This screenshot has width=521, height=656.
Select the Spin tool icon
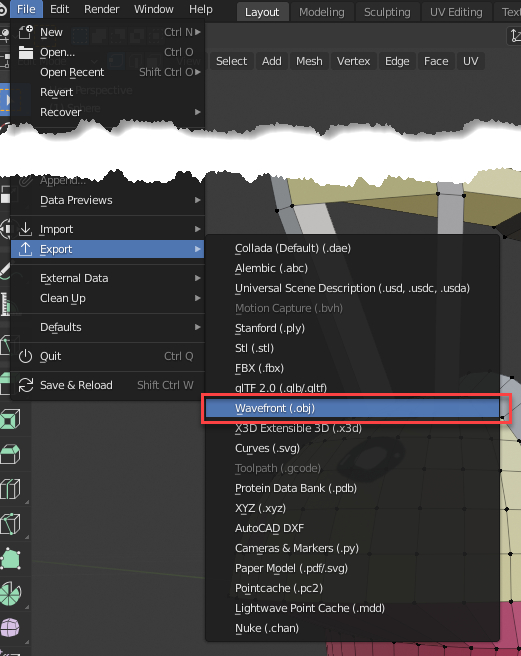[x=10, y=593]
